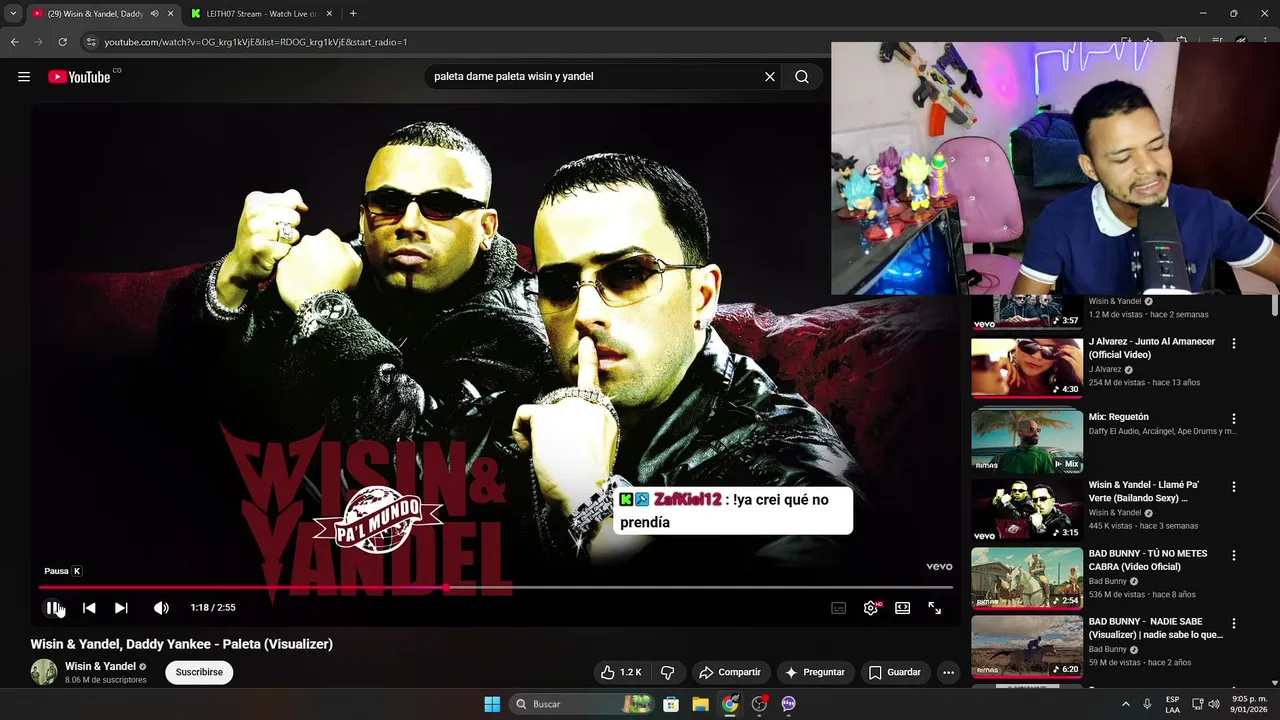Open OBS Studio from the taskbar

pos(759,704)
